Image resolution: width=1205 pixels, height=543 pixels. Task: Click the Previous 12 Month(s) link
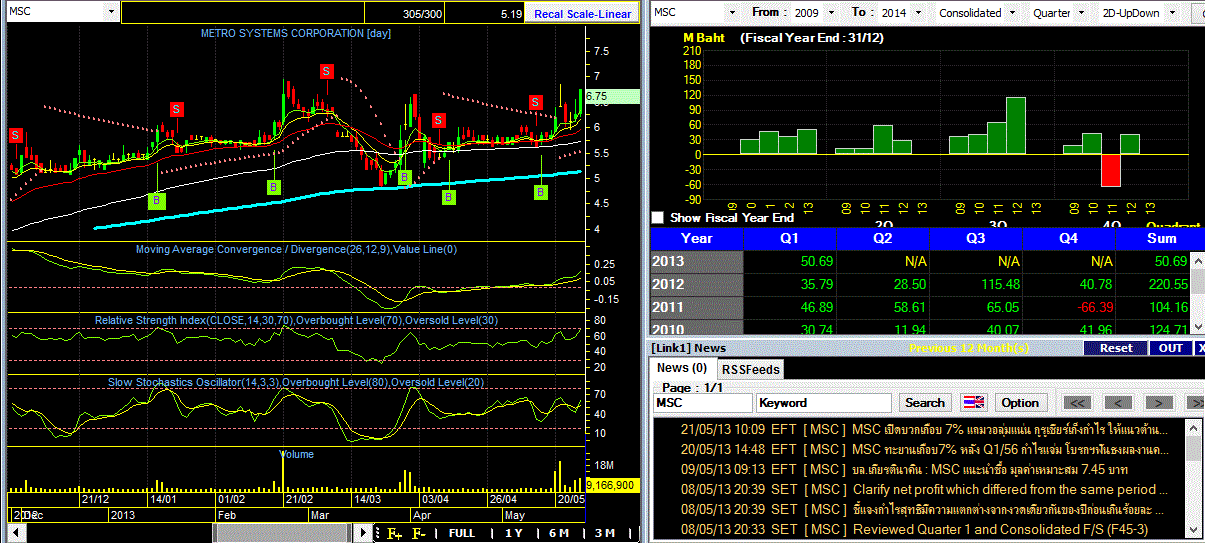pos(969,348)
